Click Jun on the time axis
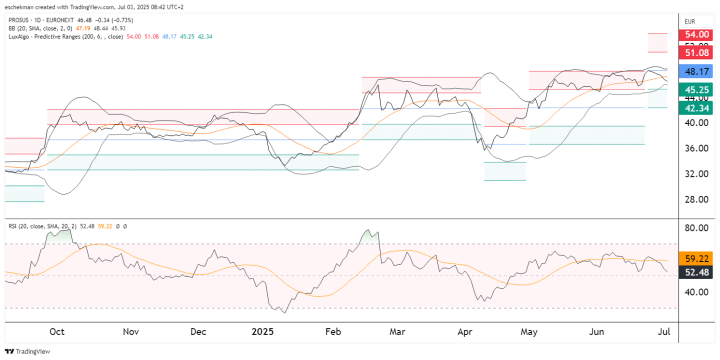The height and width of the screenshot is (360, 720). (597, 332)
